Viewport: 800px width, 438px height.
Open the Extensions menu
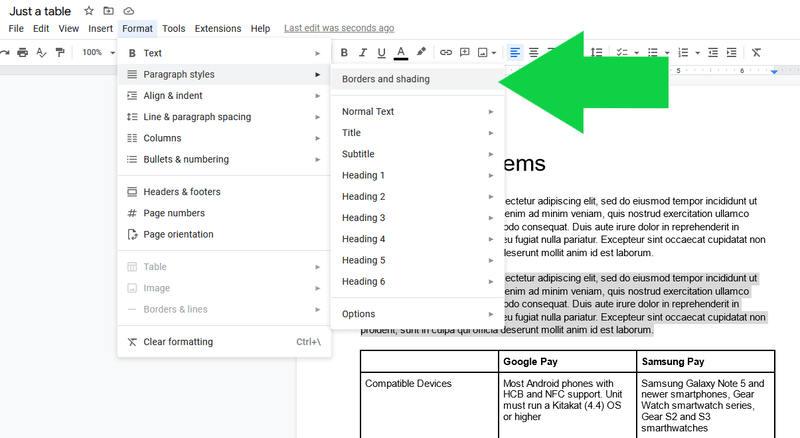(x=217, y=29)
